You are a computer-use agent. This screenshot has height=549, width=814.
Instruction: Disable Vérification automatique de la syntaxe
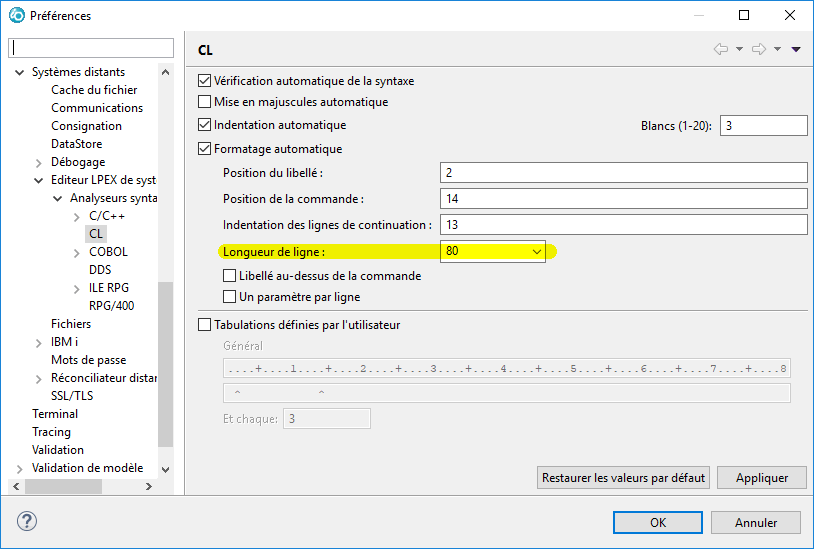(x=205, y=81)
